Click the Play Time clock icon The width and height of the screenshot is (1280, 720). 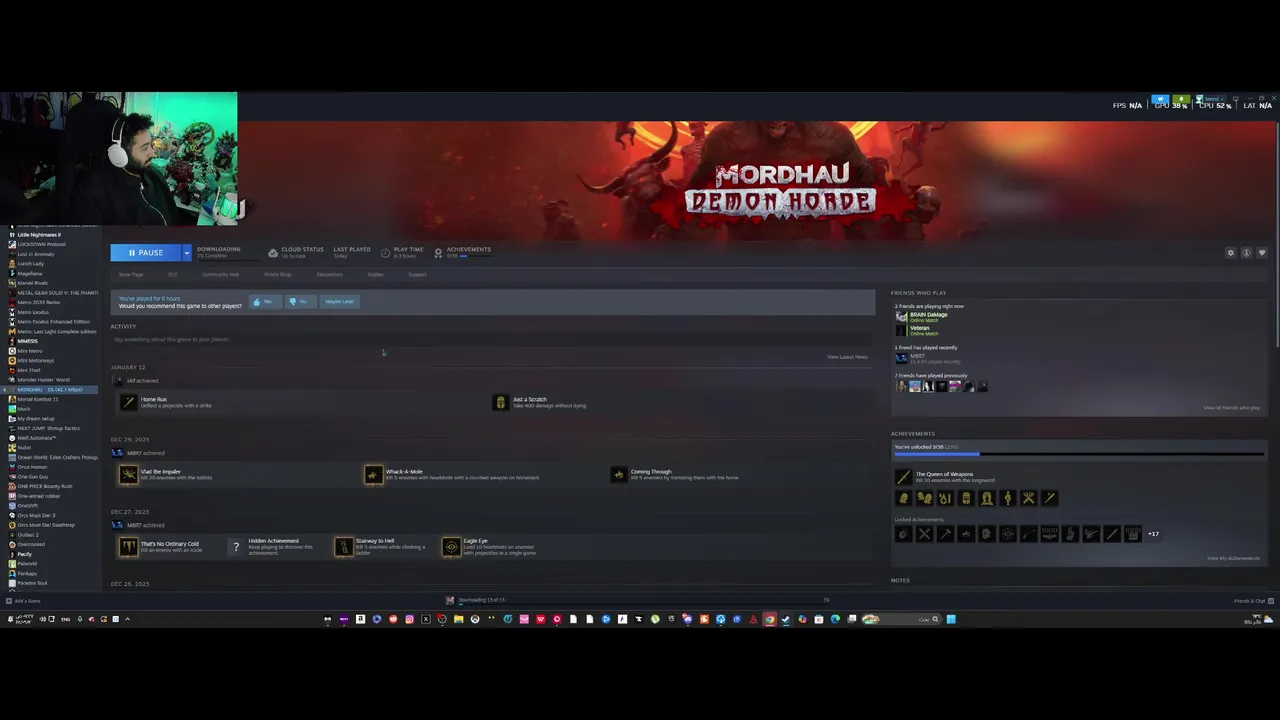coord(386,253)
